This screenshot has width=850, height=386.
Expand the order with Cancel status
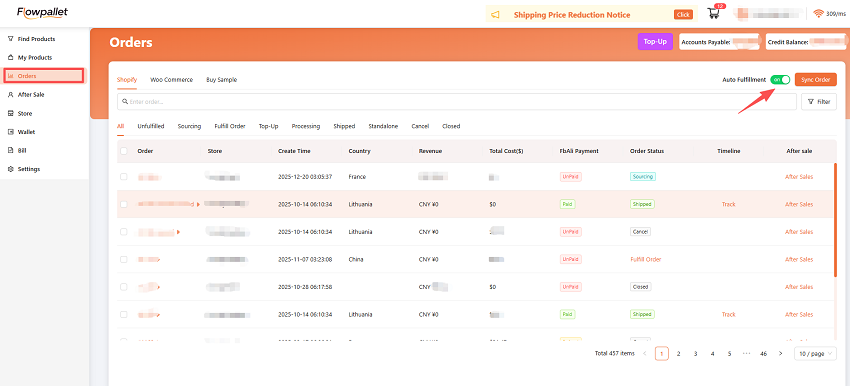click(178, 232)
